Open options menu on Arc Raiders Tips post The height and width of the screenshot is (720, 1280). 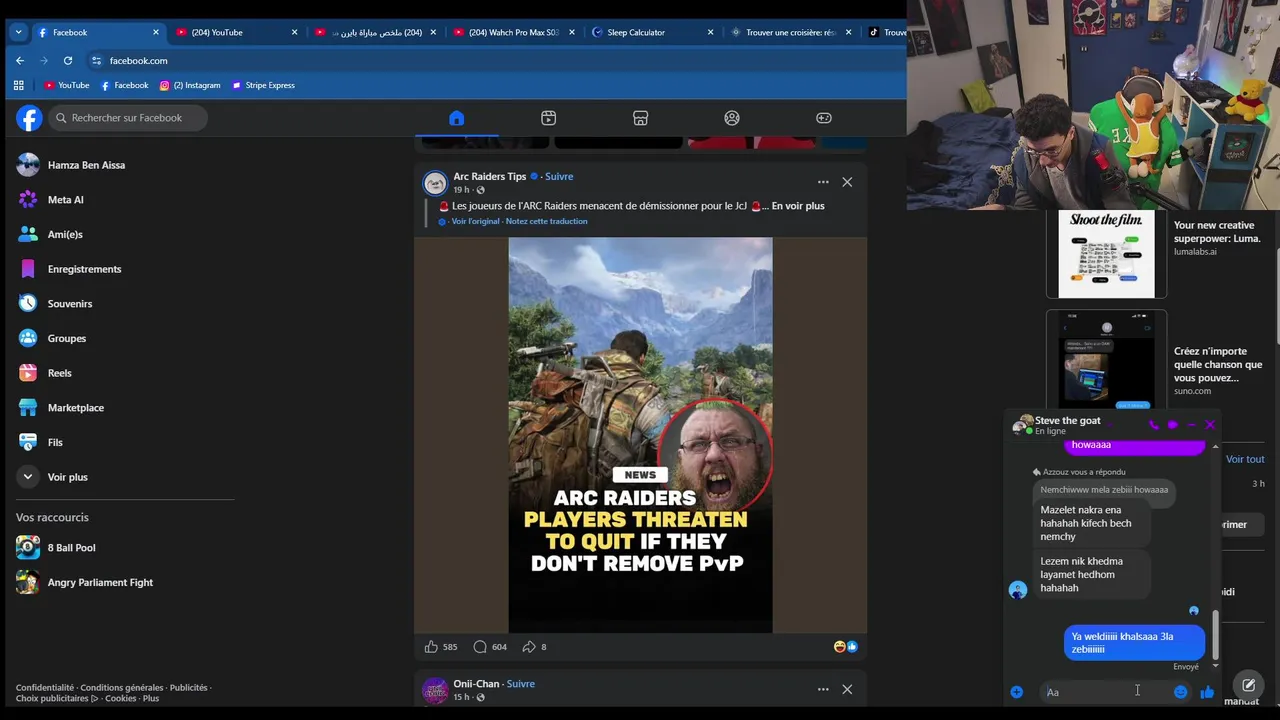823,182
